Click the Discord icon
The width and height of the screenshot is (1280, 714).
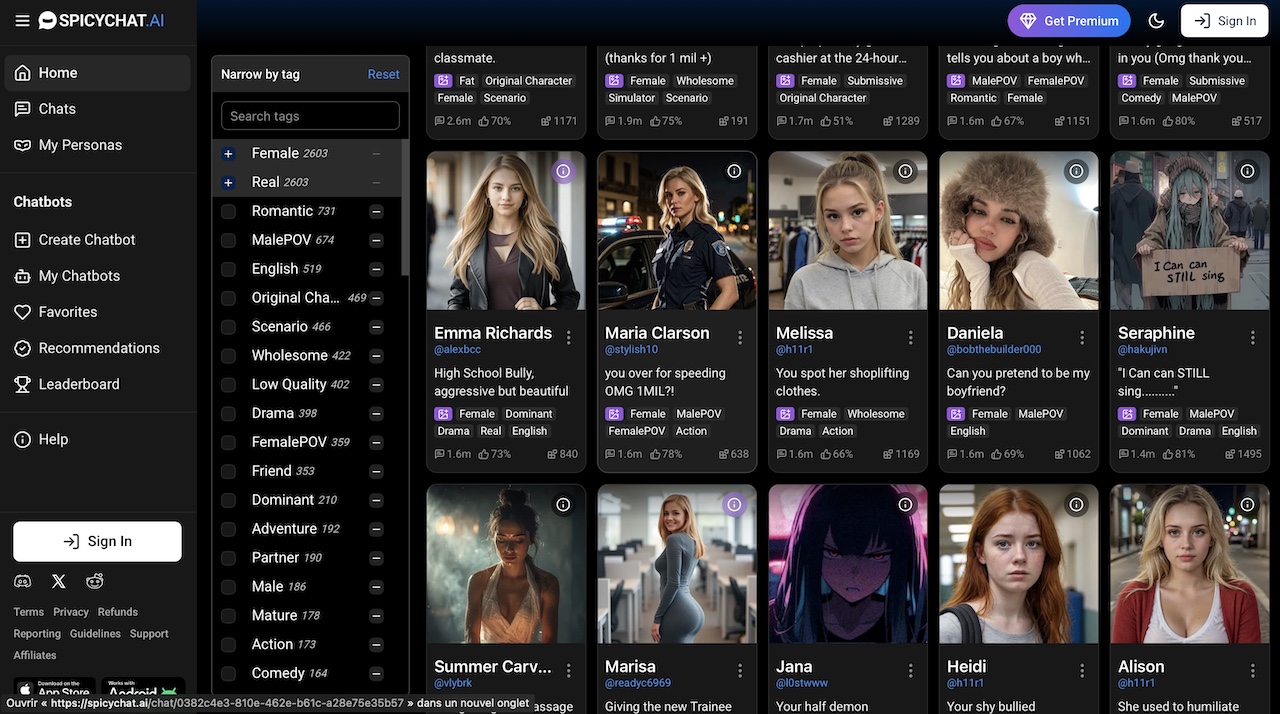(x=22, y=581)
